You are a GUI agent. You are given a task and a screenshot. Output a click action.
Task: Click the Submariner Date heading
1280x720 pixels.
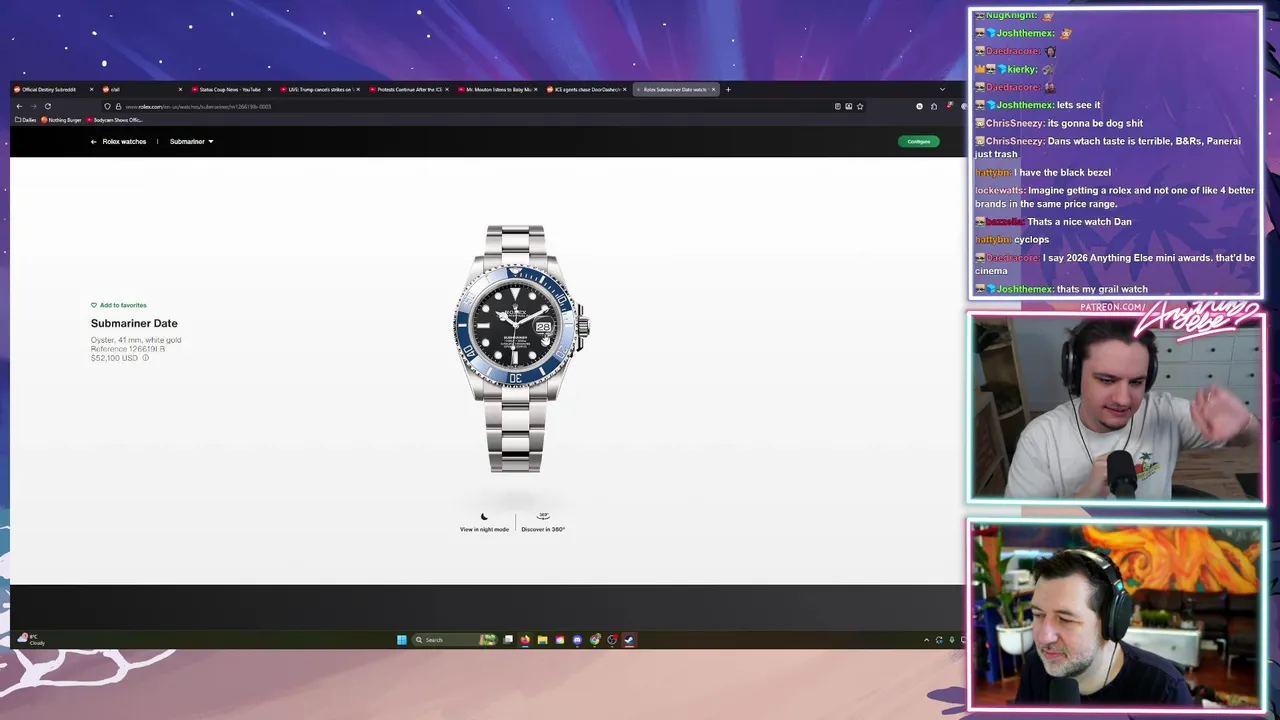coord(134,323)
